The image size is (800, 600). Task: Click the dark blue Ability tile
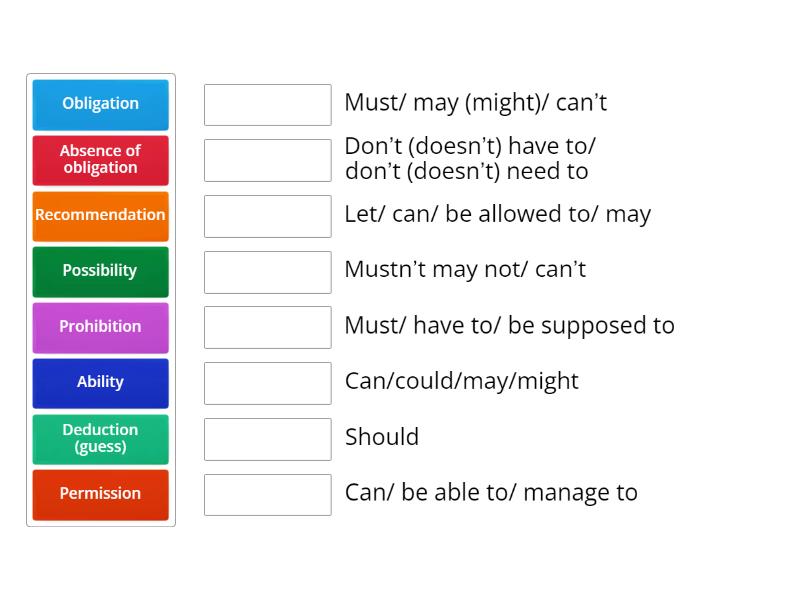(x=100, y=383)
